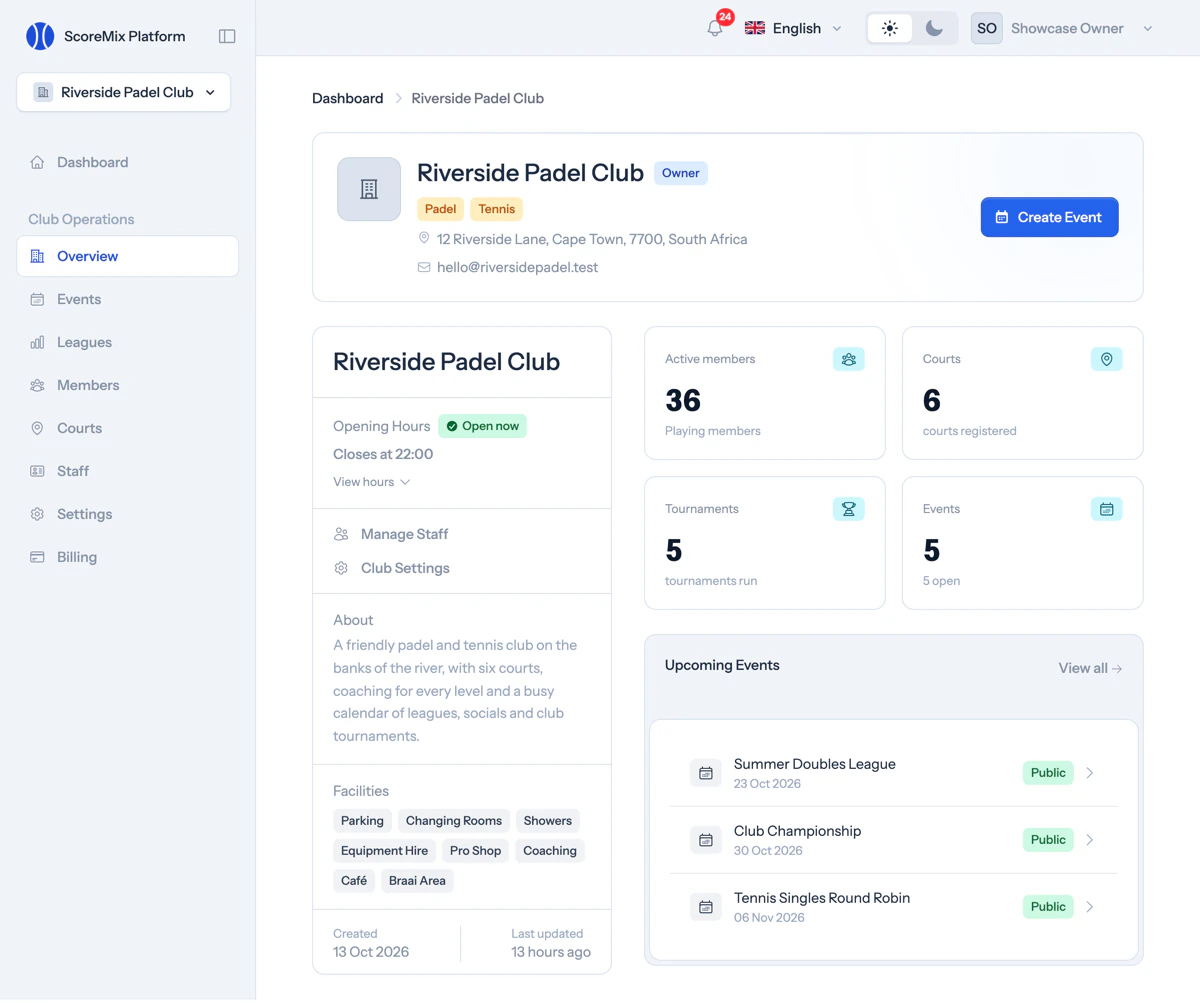
Task: Click the club building avatar thumbnail
Action: pos(369,189)
